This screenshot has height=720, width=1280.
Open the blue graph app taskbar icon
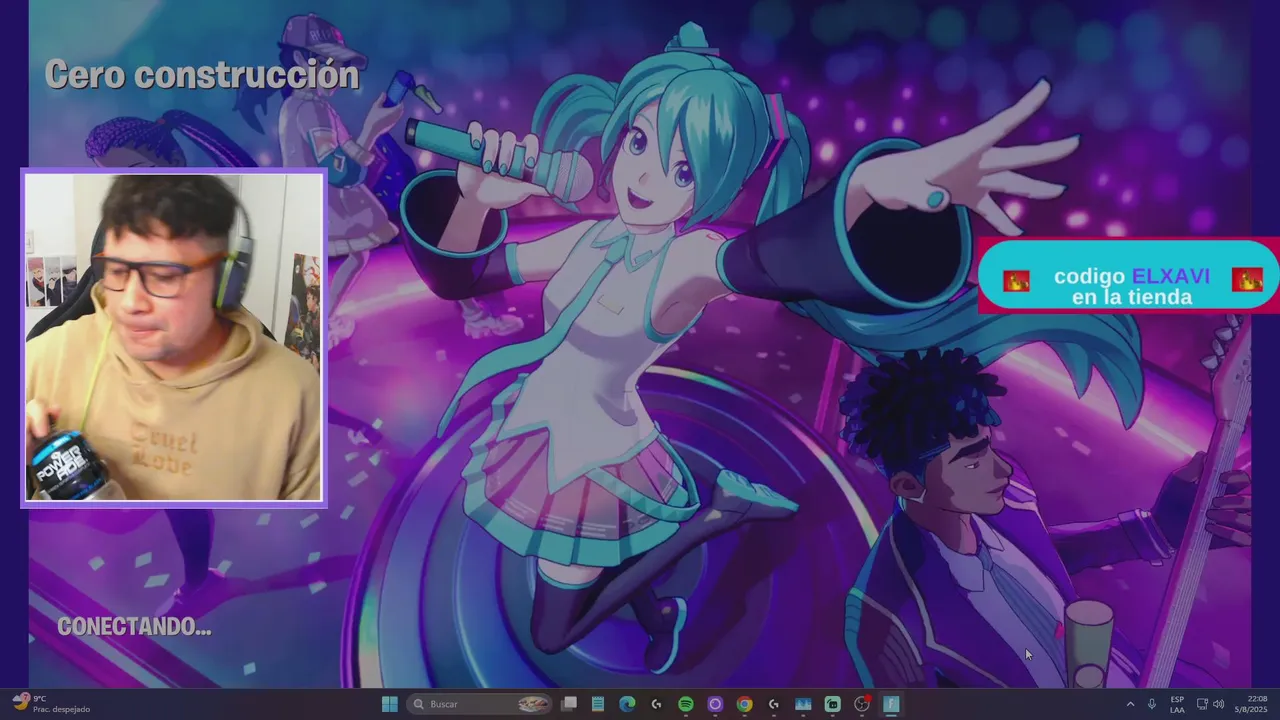(803, 704)
